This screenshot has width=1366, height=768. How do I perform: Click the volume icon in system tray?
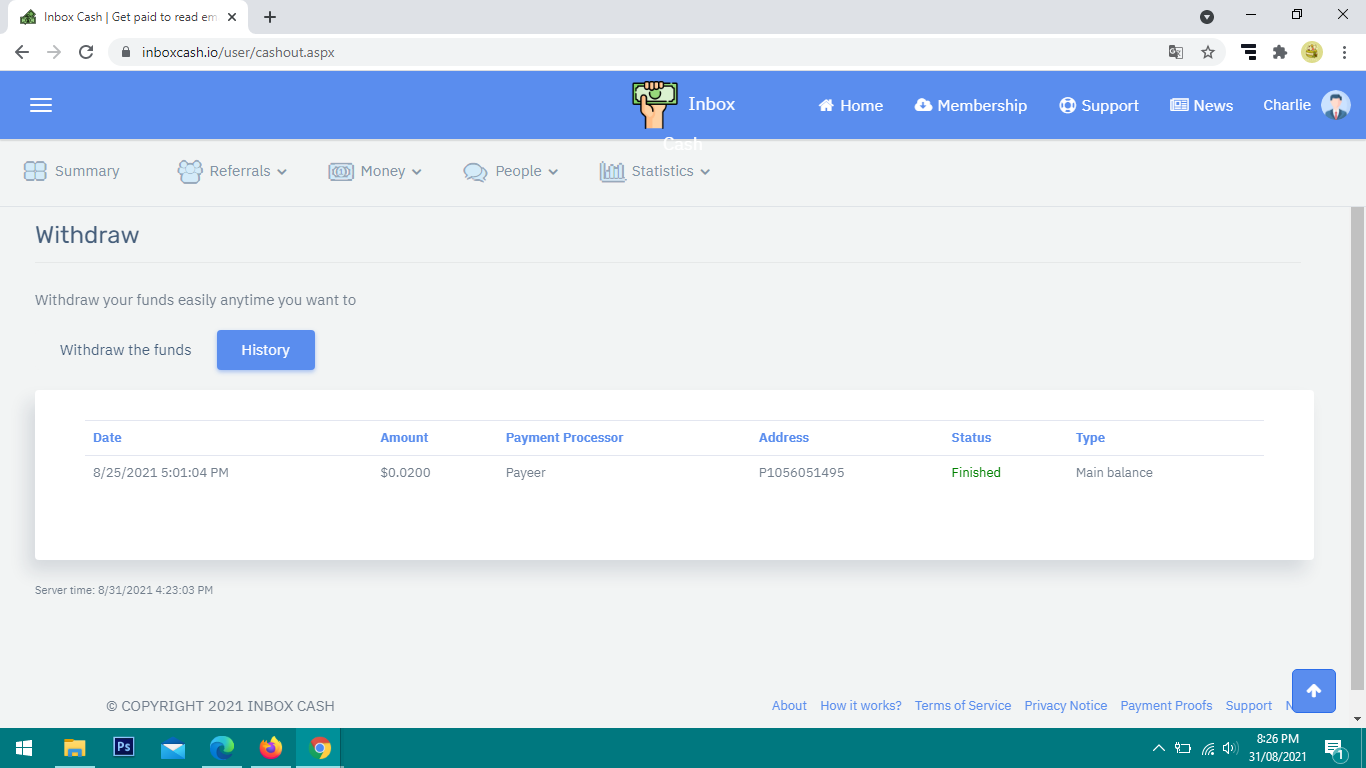point(1231,748)
